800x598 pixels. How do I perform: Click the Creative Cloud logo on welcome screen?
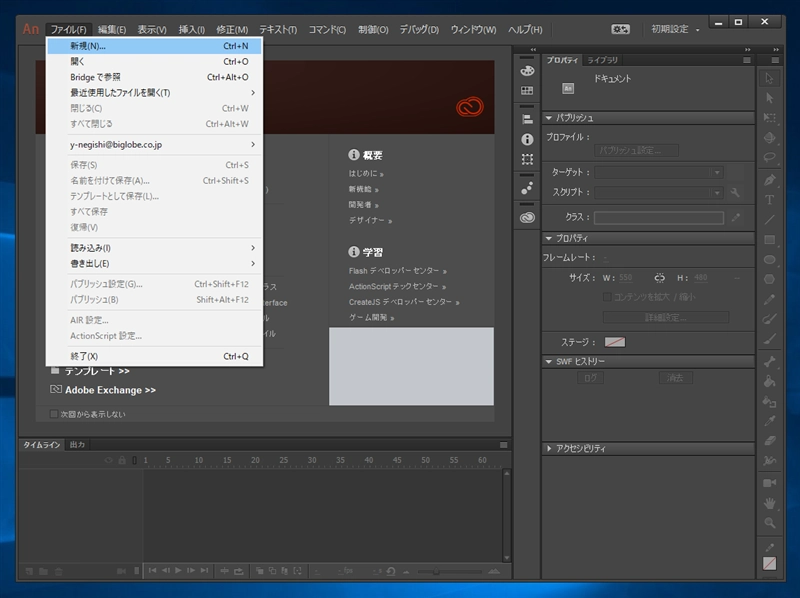coord(469,107)
